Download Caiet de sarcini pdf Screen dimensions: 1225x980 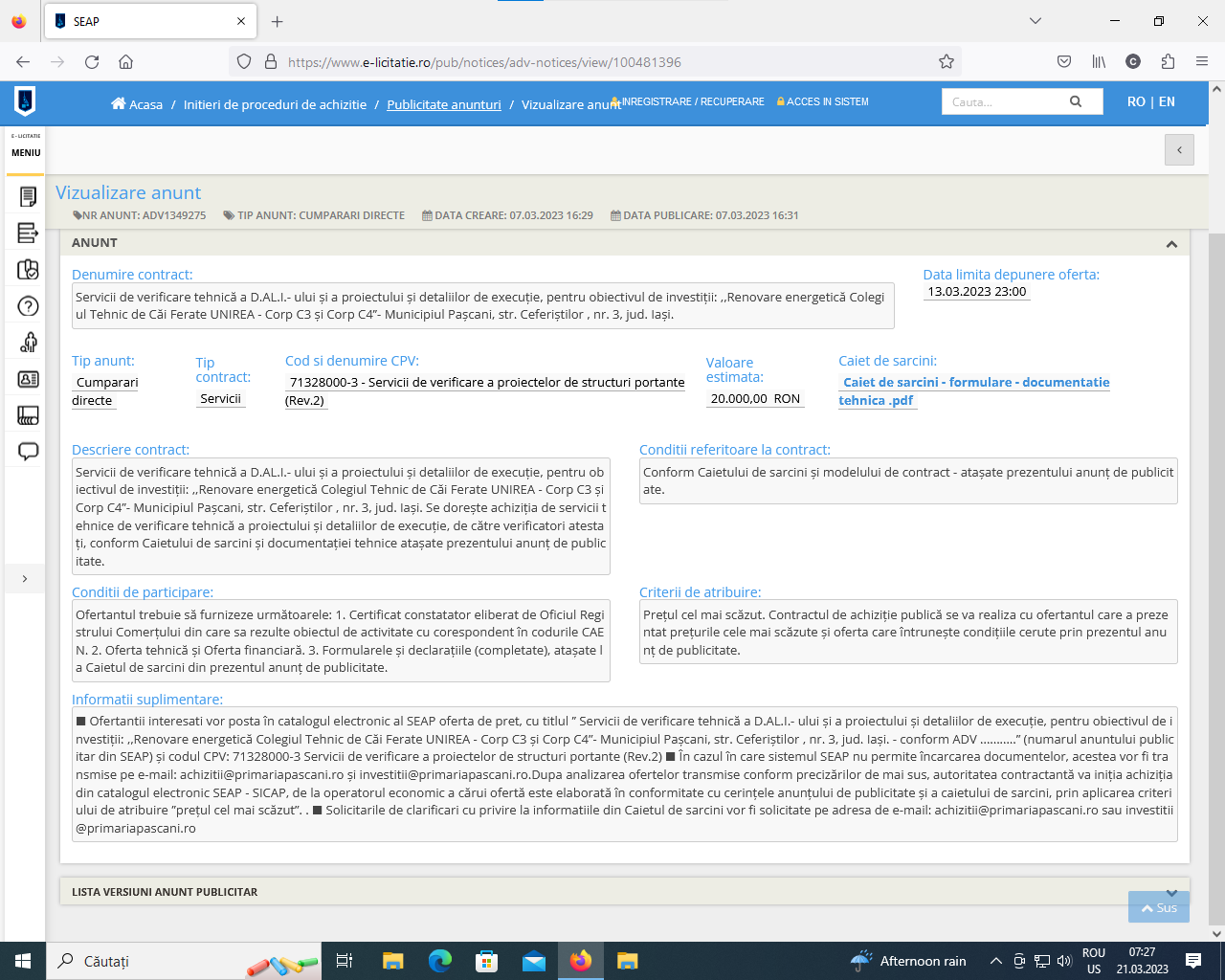974,390
